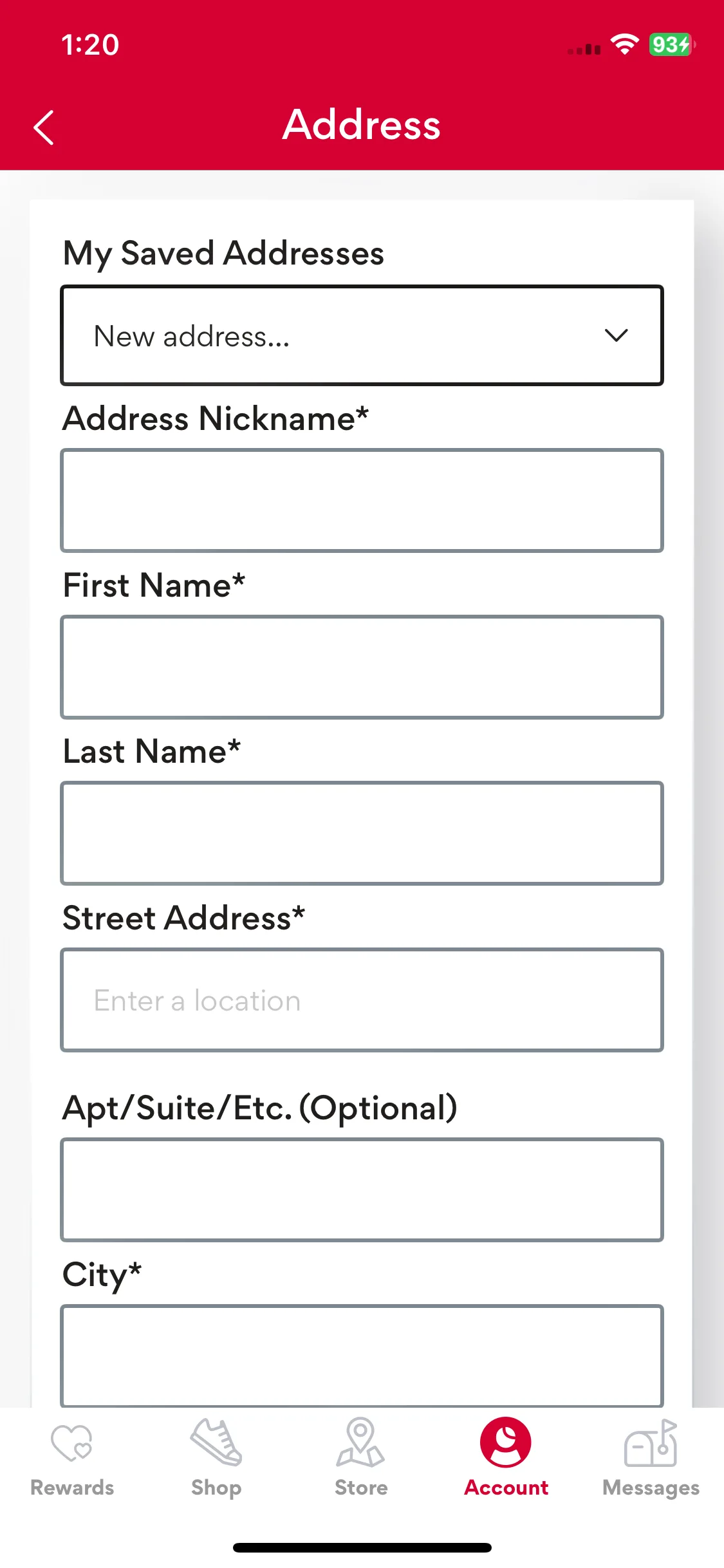This screenshot has height=1568, width=724.
Task: Tap the clock in status bar
Action: pos(90,45)
